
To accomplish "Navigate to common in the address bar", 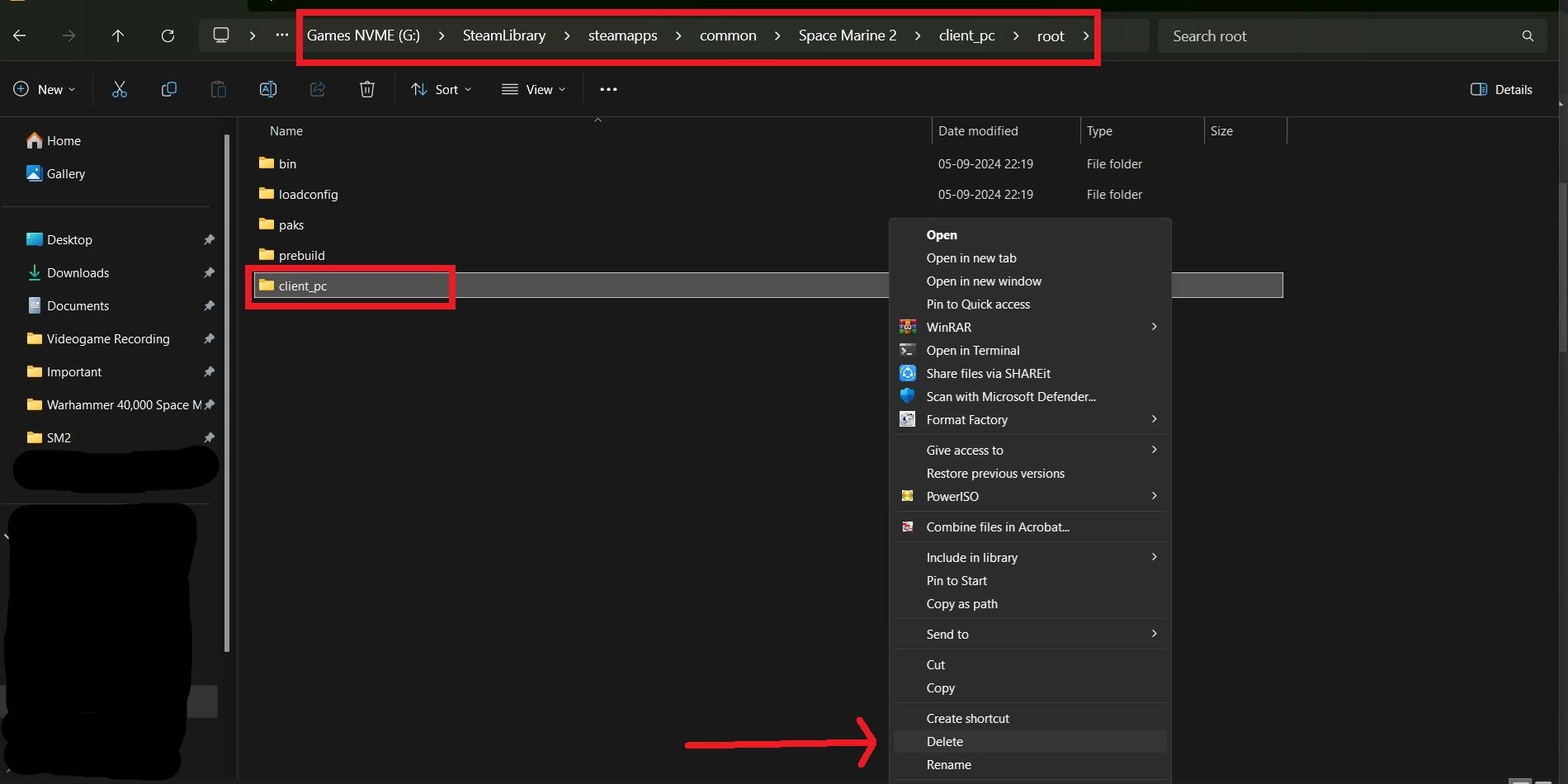I will coord(728,35).
